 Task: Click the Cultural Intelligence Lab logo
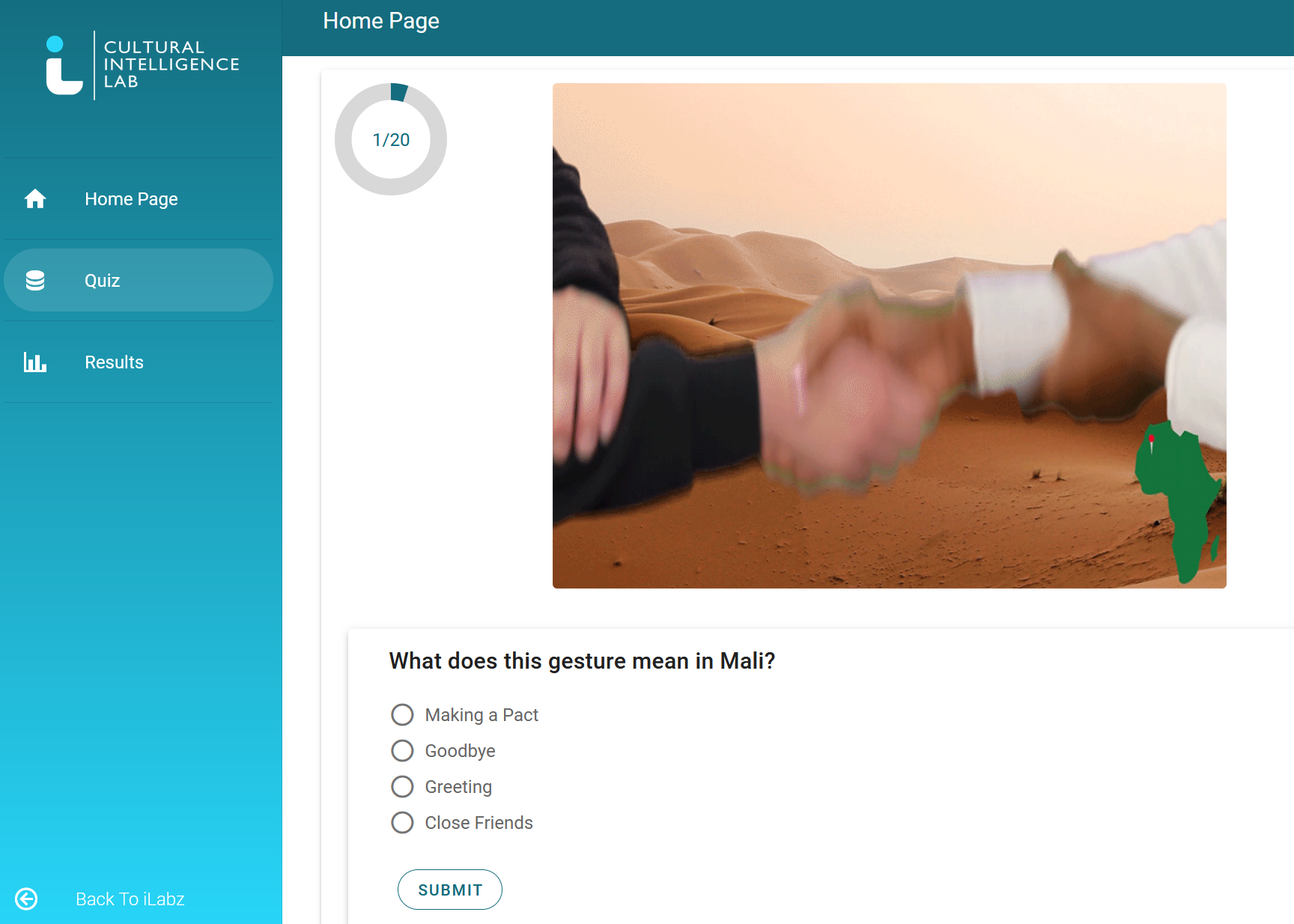[x=142, y=65]
